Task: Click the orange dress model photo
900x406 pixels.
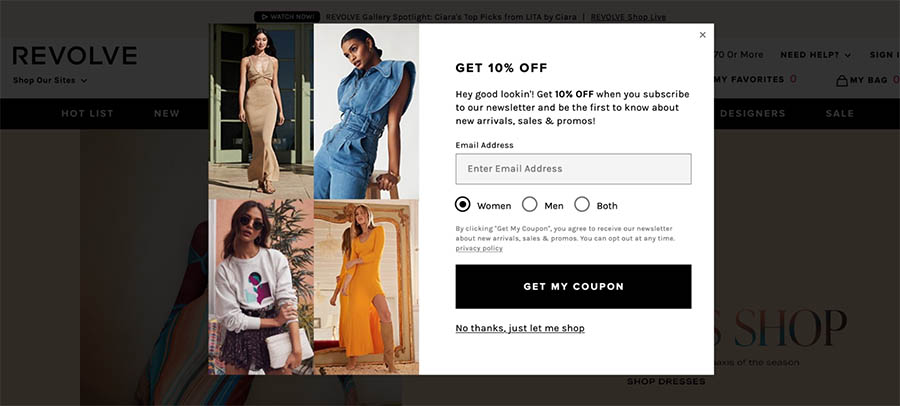Action: (366, 287)
